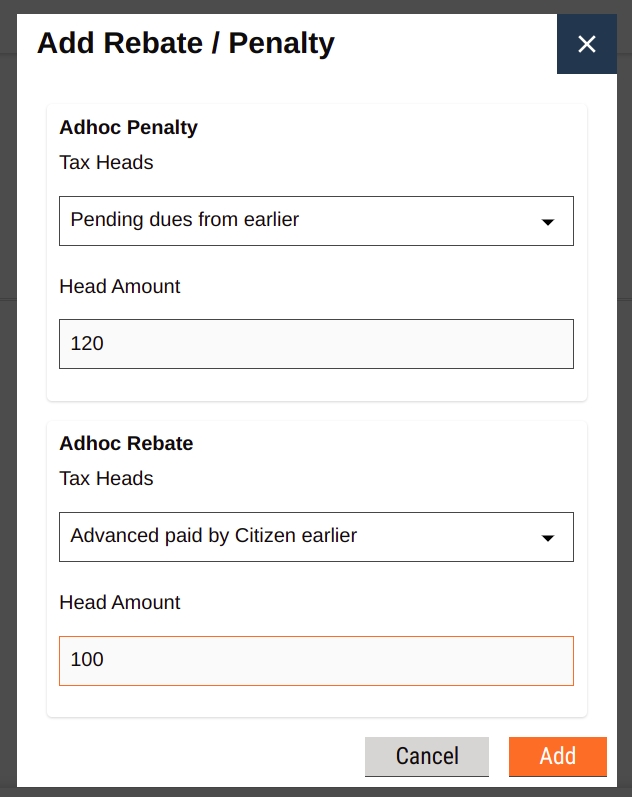Click the 'Advanced paid by Citizen earlier' text
The height and width of the screenshot is (797, 632).
[214, 535]
